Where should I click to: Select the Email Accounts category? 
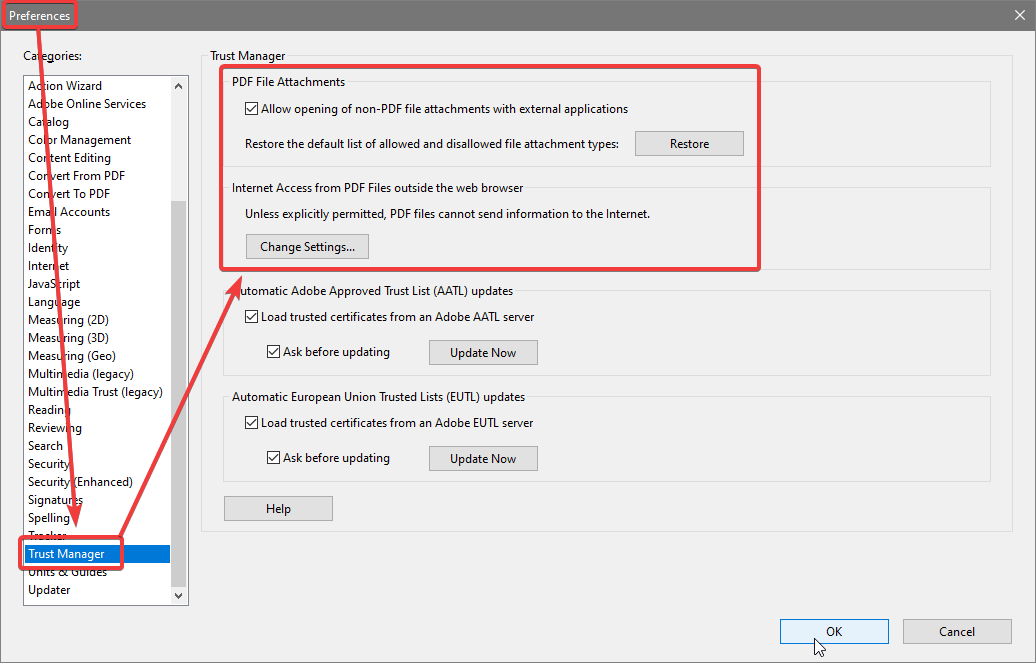tap(69, 211)
